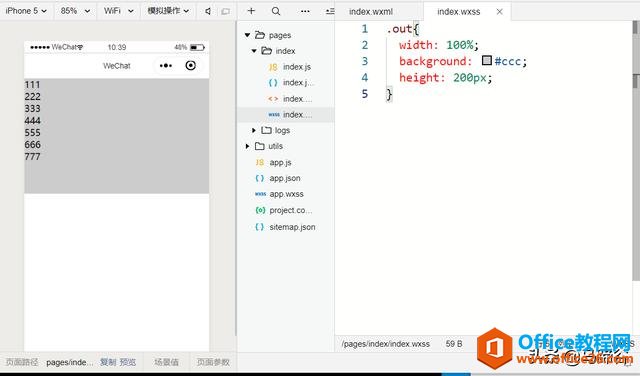The image size is (640, 376).
Task: Click the wxss icon of app.wxss
Action: point(260,194)
